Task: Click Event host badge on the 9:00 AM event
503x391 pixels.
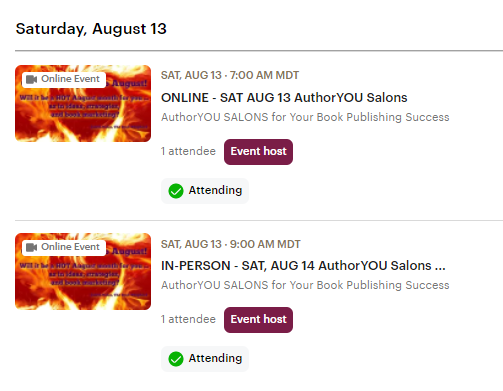Action: [258, 320]
